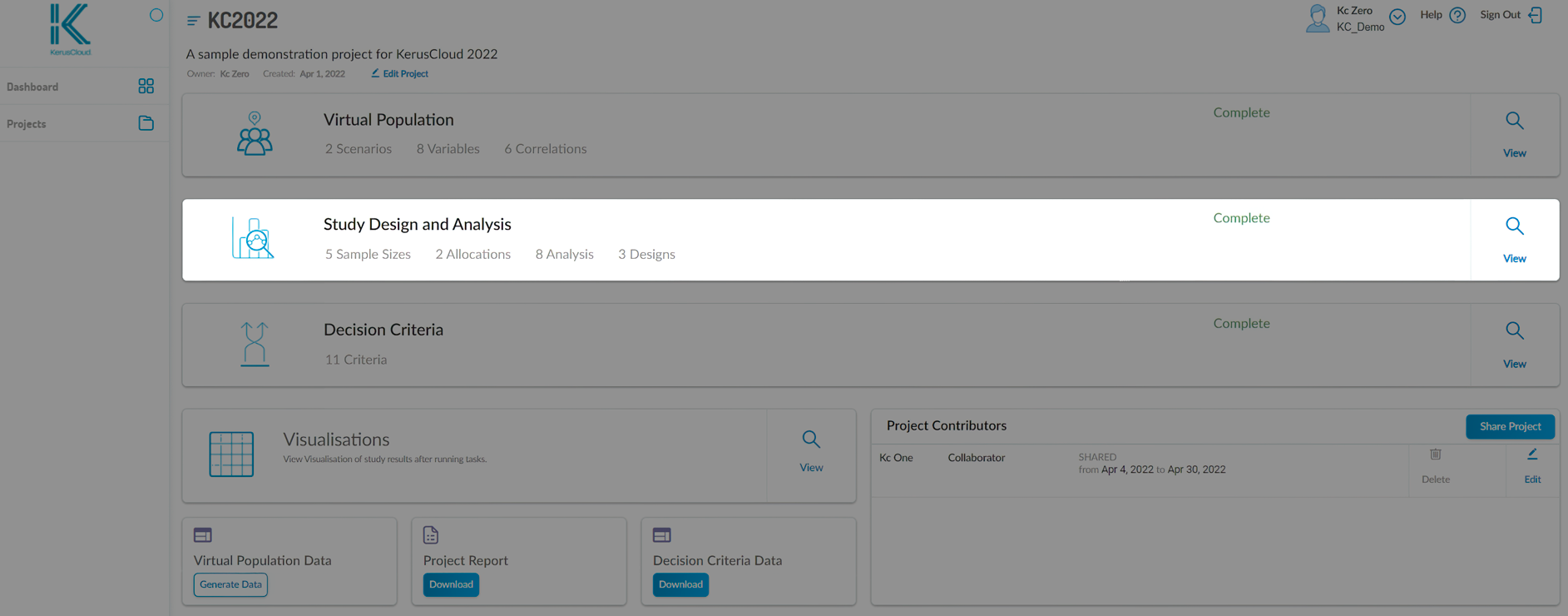The width and height of the screenshot is (1568, 616).
Task: Click the Help question mark icon
Action: coord(1457,15)
